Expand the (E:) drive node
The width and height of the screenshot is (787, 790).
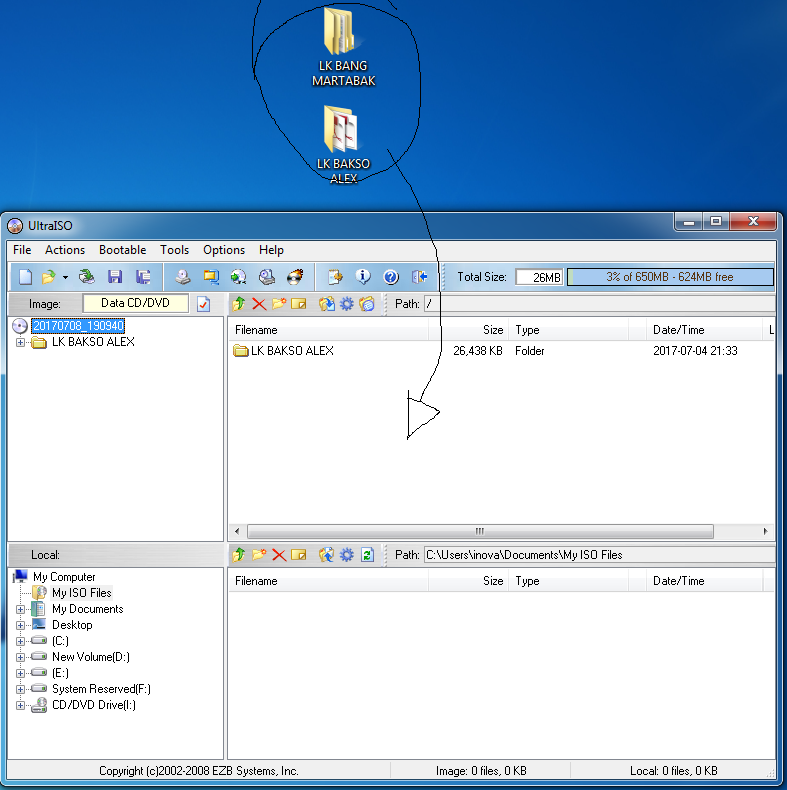tap(20, 674)
